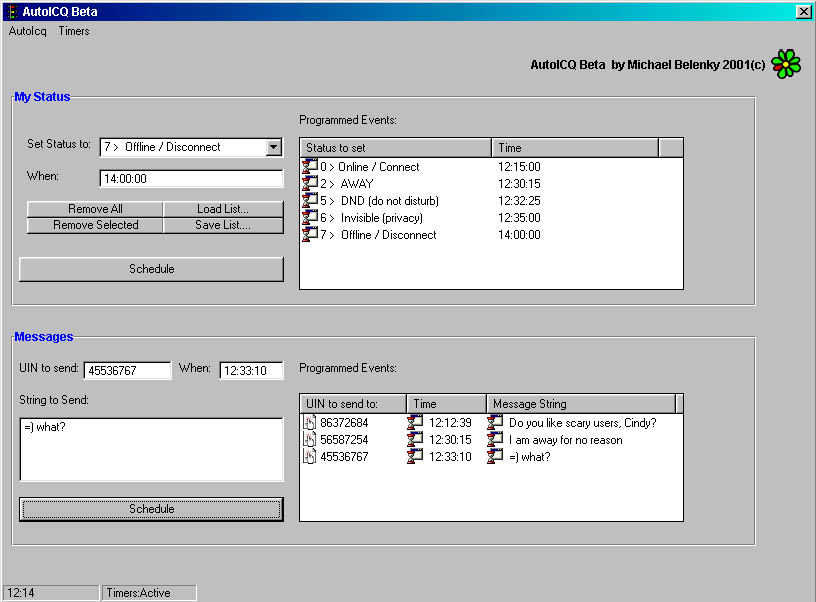Click the Save List... button
This screenshot has height=602, width=816.
(x=223, y=225)
